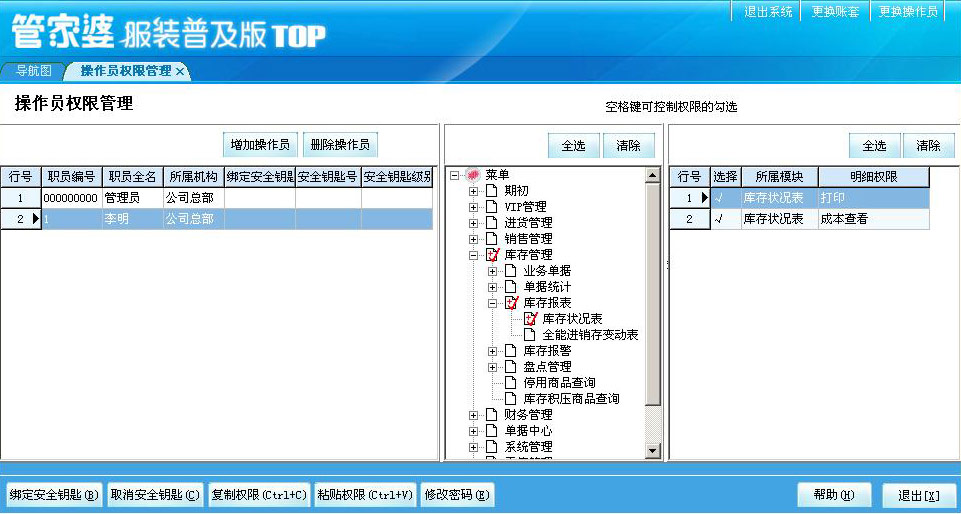Click the tree scrollbar down arrow
The width and height of the screenshot is (961, 514).
[653, 452]
